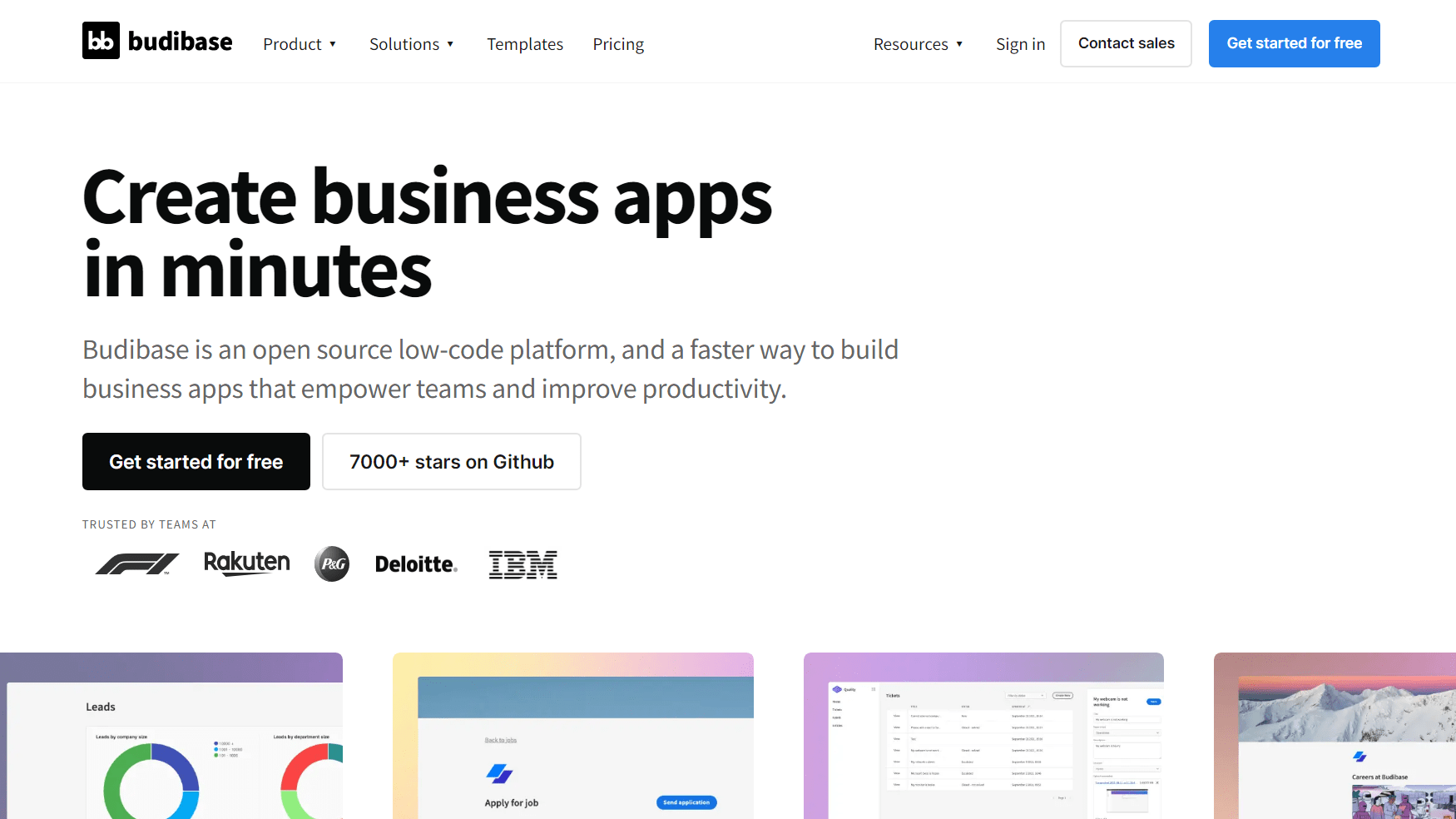This screenshot has width=1456, height=819.
Task: Click the IBM logo
Action: [x=522, y=564]
